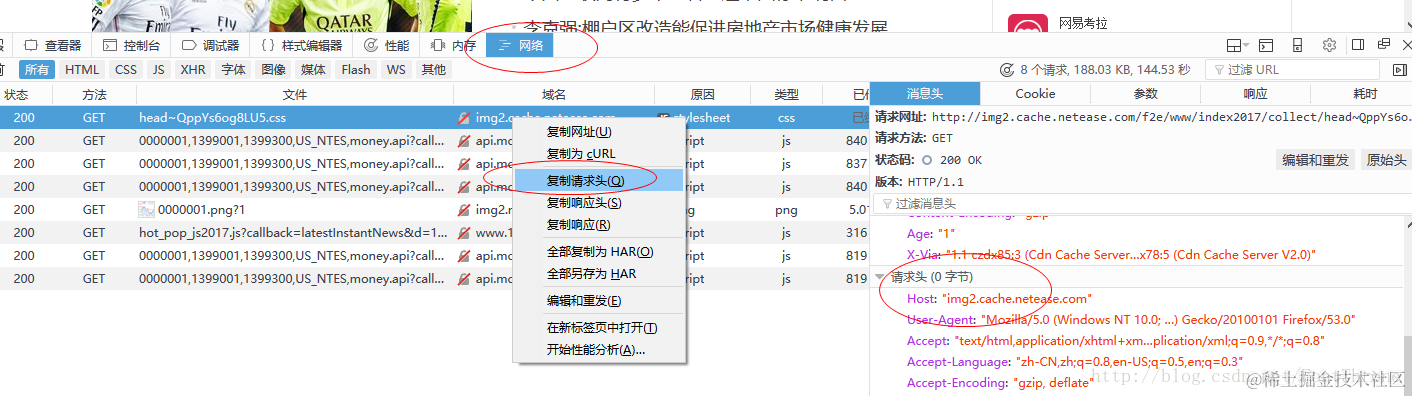Choose 复制网址 from context menu

[x=598, y=132]
